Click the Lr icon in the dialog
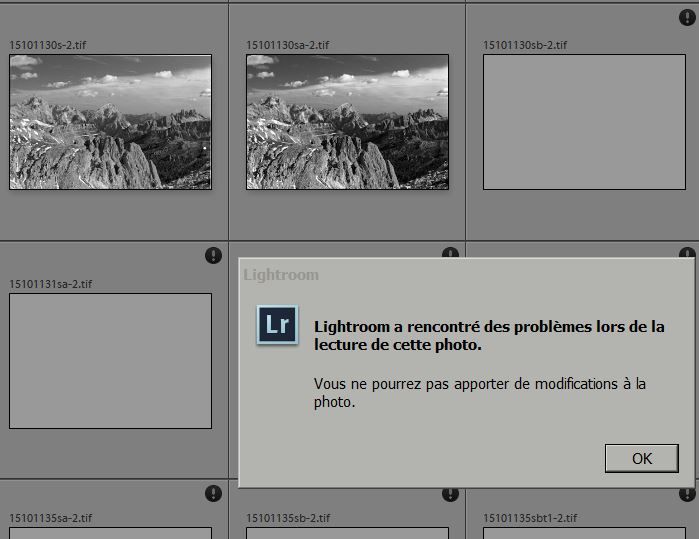Image resolution: width=699 pixels, height=539 pixels. click(x=277, y=325)
